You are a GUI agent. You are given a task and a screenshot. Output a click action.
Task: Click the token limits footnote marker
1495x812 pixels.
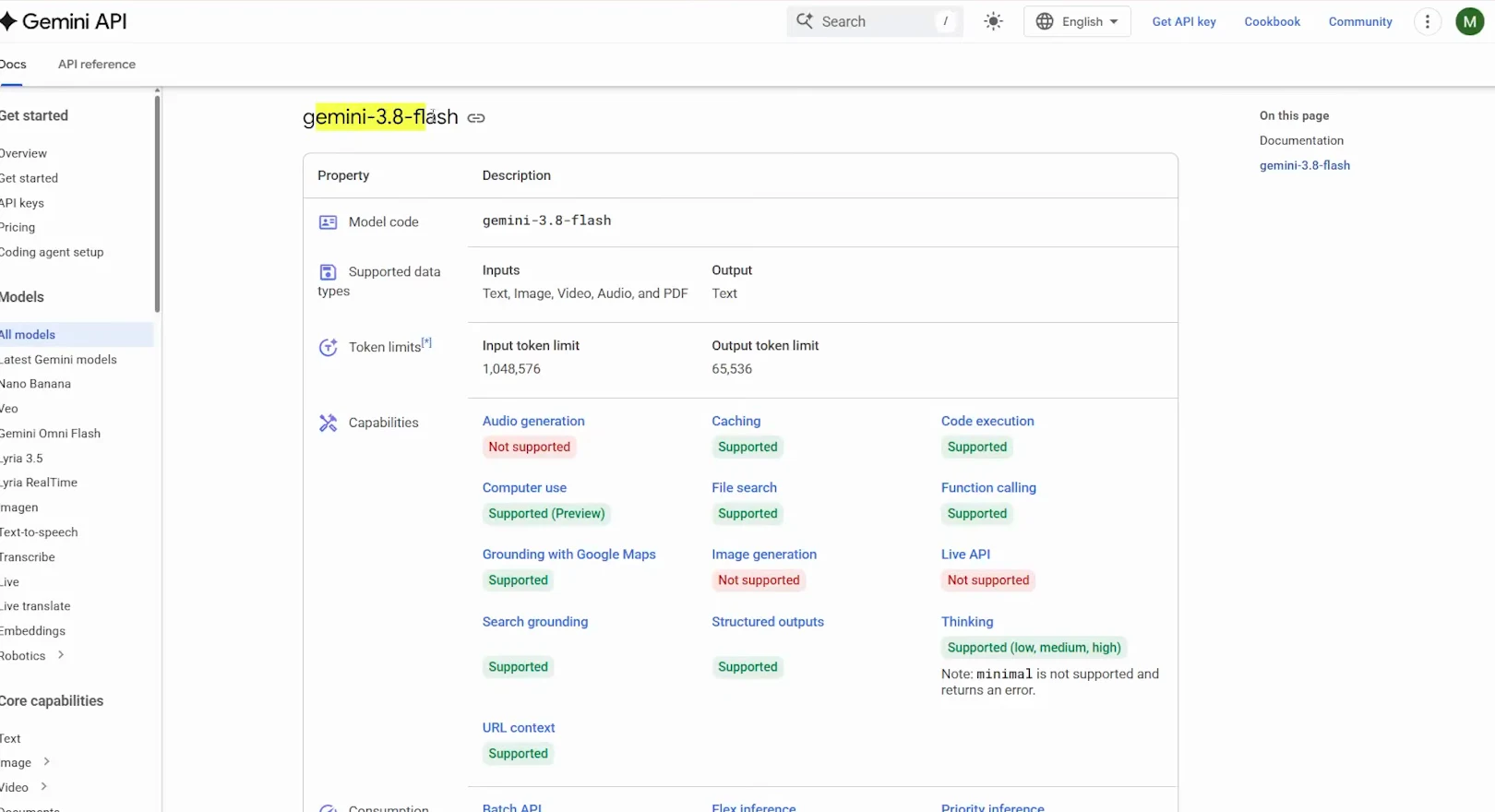point(426,342)
